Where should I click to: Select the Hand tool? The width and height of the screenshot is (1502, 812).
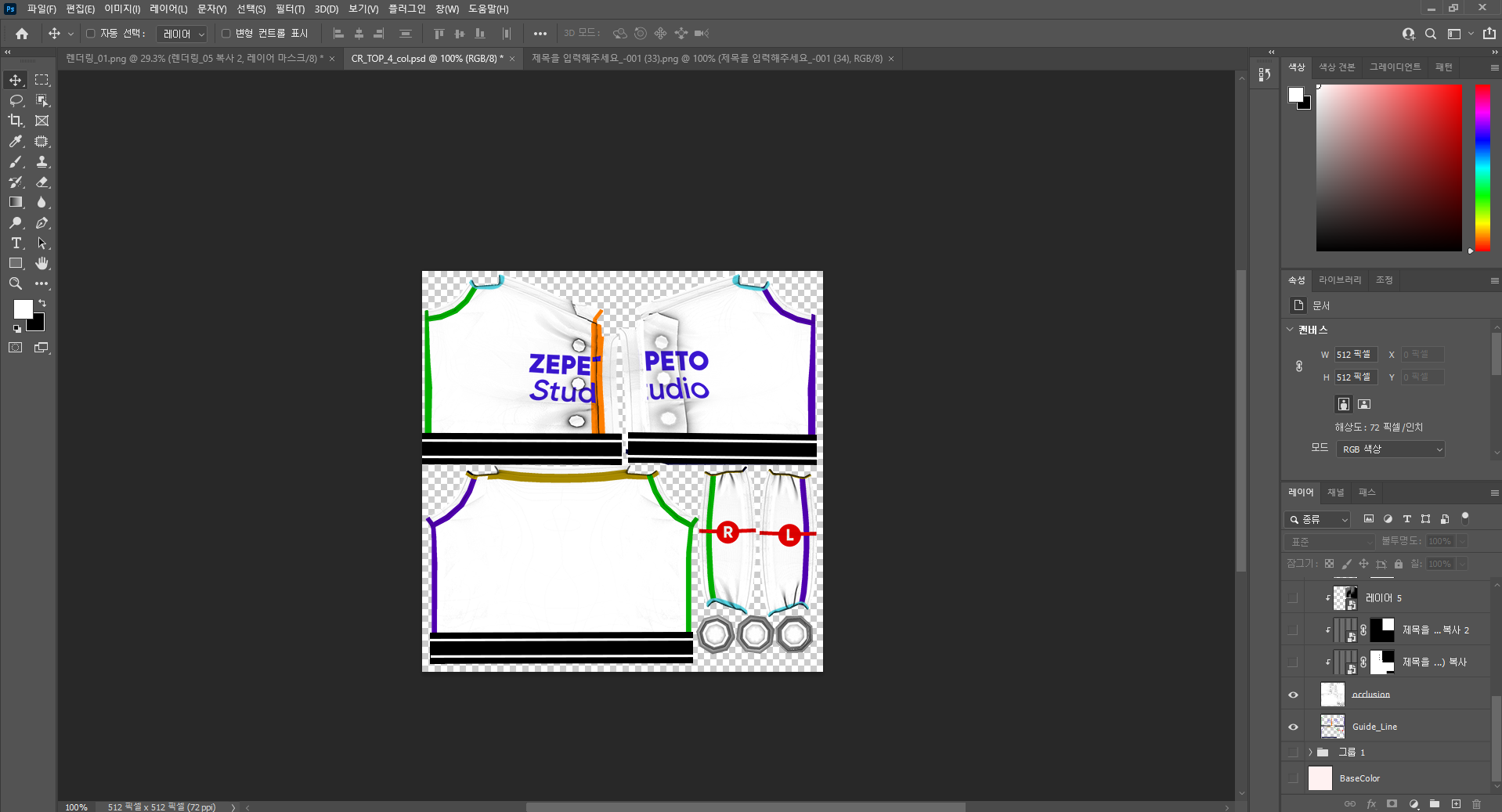(x=42, y=263)
